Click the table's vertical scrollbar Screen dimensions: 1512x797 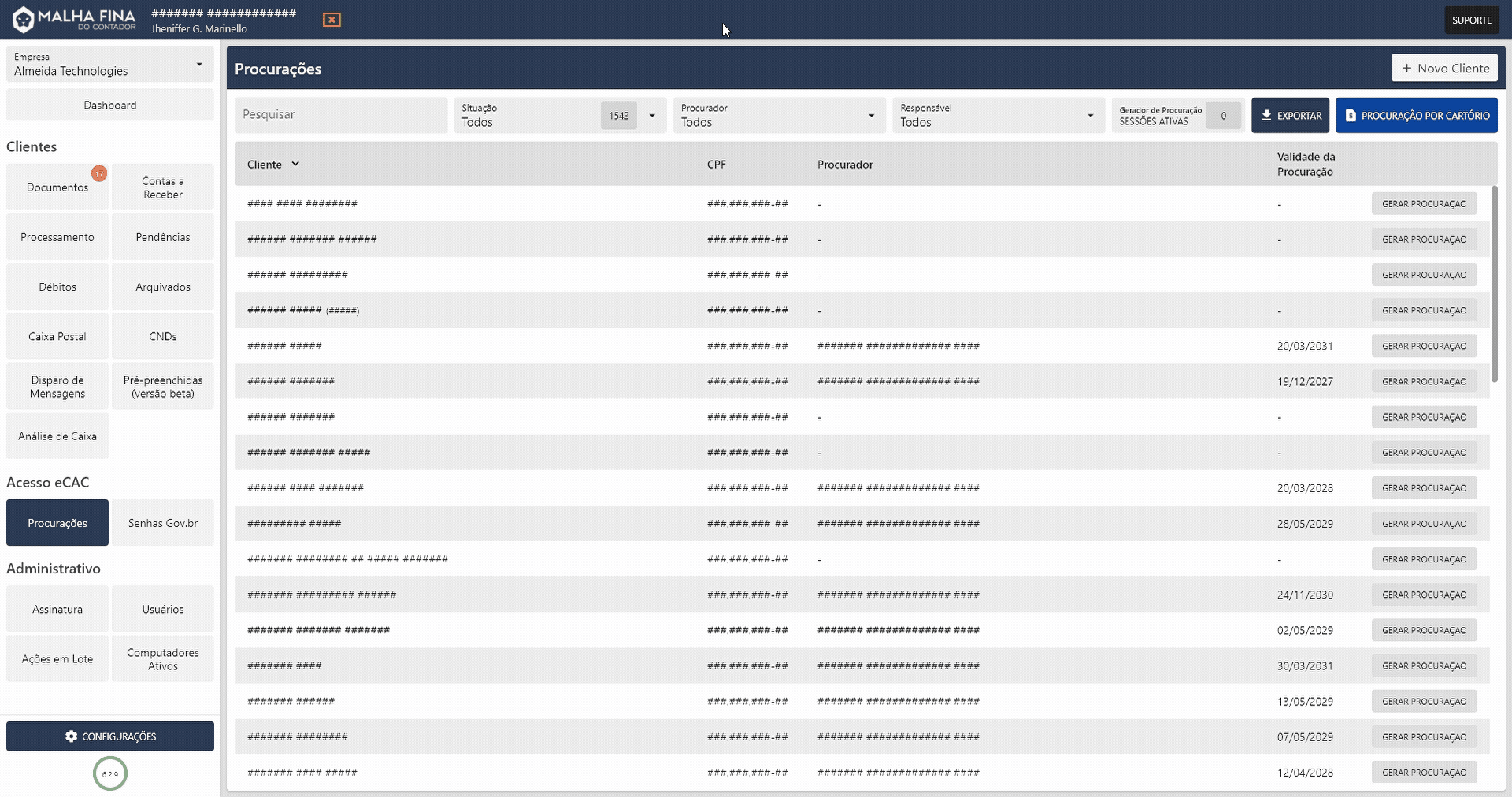[x=1494, y=284]
